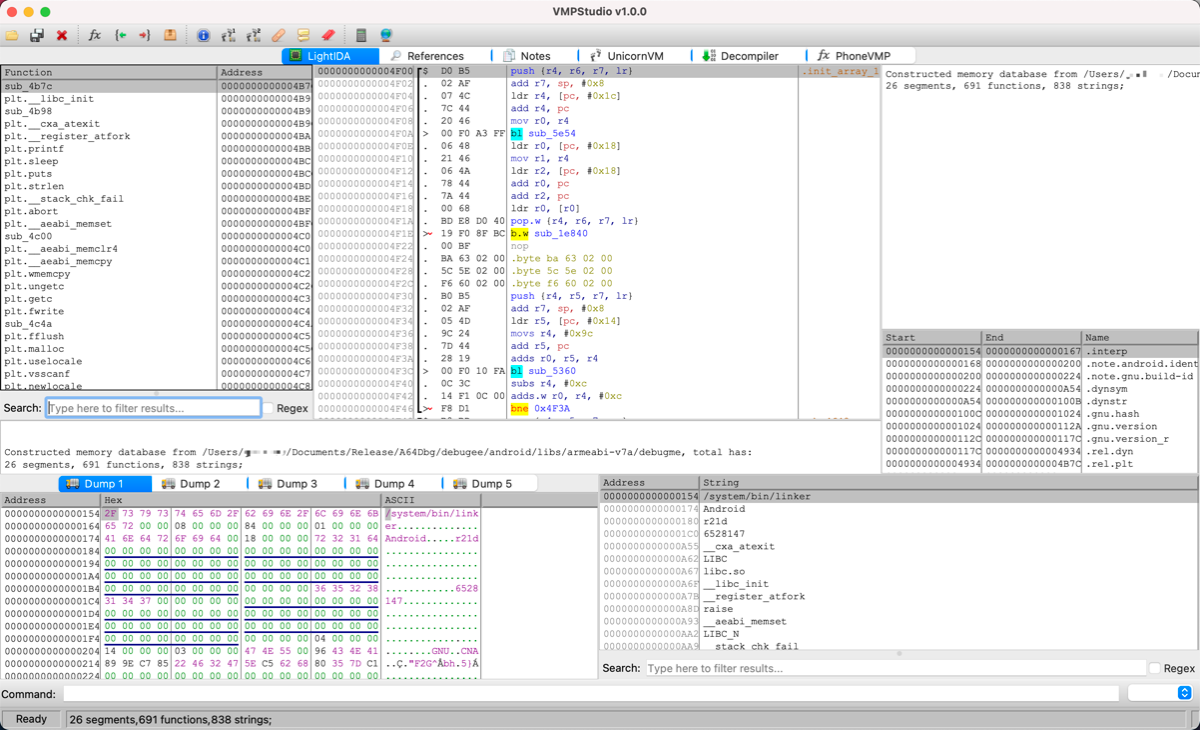Click the red eraser toolbar icon
The height and width of the screenshot is (730, 1200).
pos(328,35)
